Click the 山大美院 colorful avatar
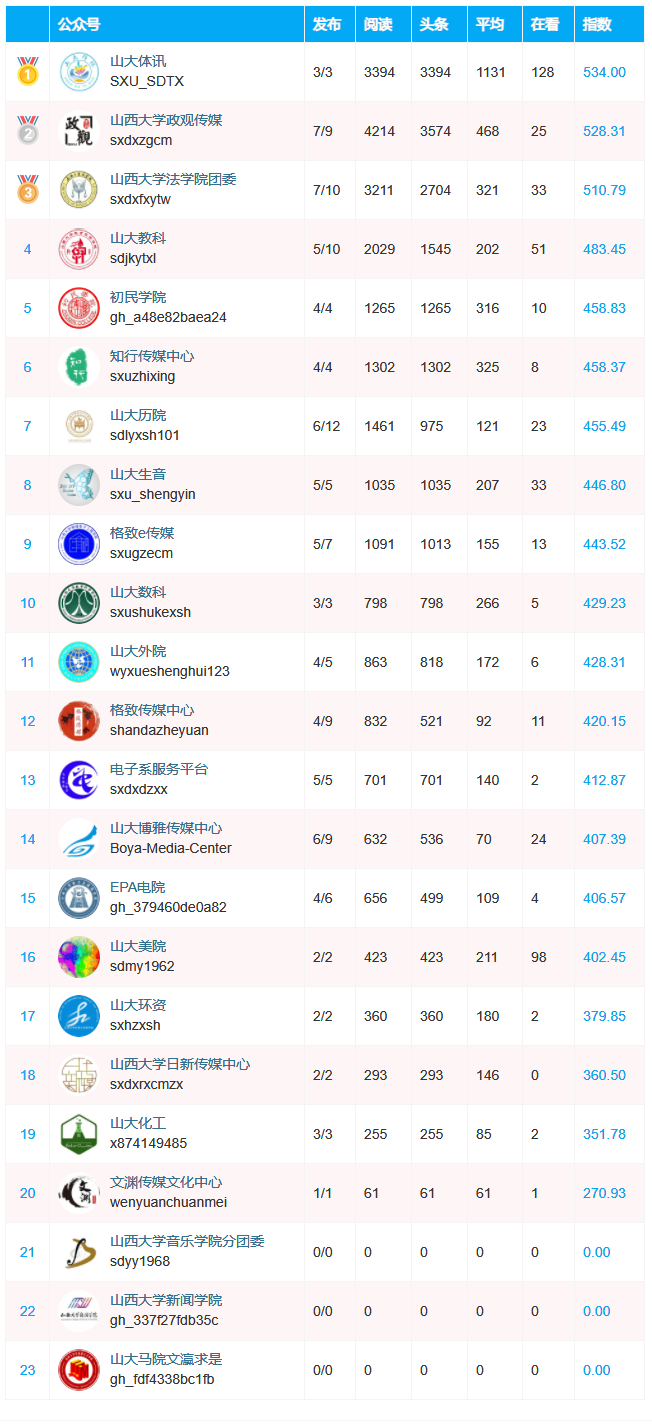This screenshot has width=652, height=1424. [x=79, y=957]
